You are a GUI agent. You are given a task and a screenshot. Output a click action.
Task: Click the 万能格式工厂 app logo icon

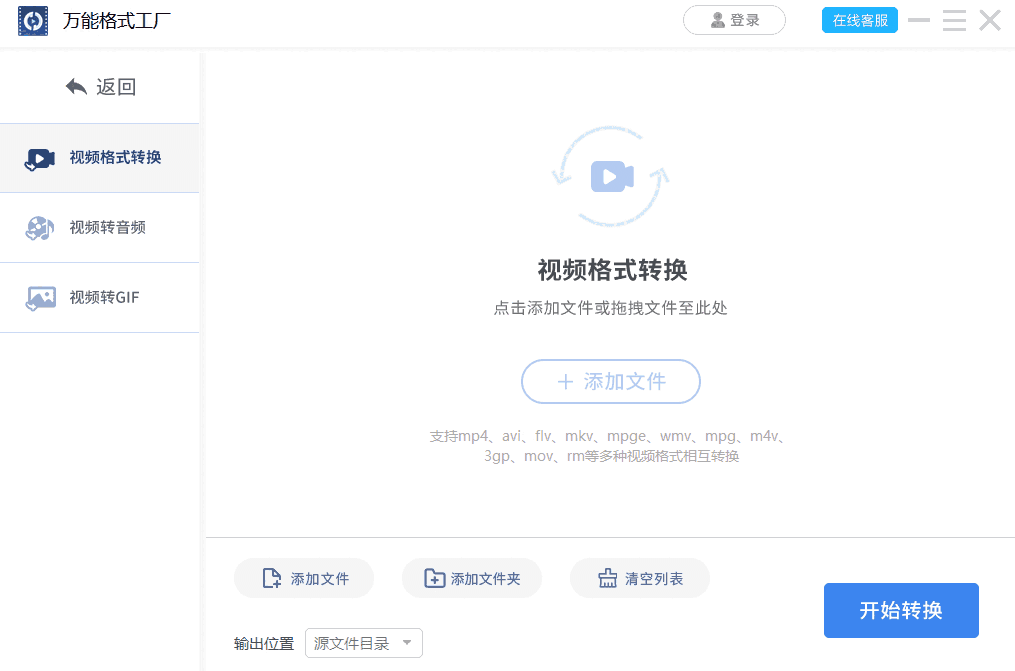click(x=32, y=20)
